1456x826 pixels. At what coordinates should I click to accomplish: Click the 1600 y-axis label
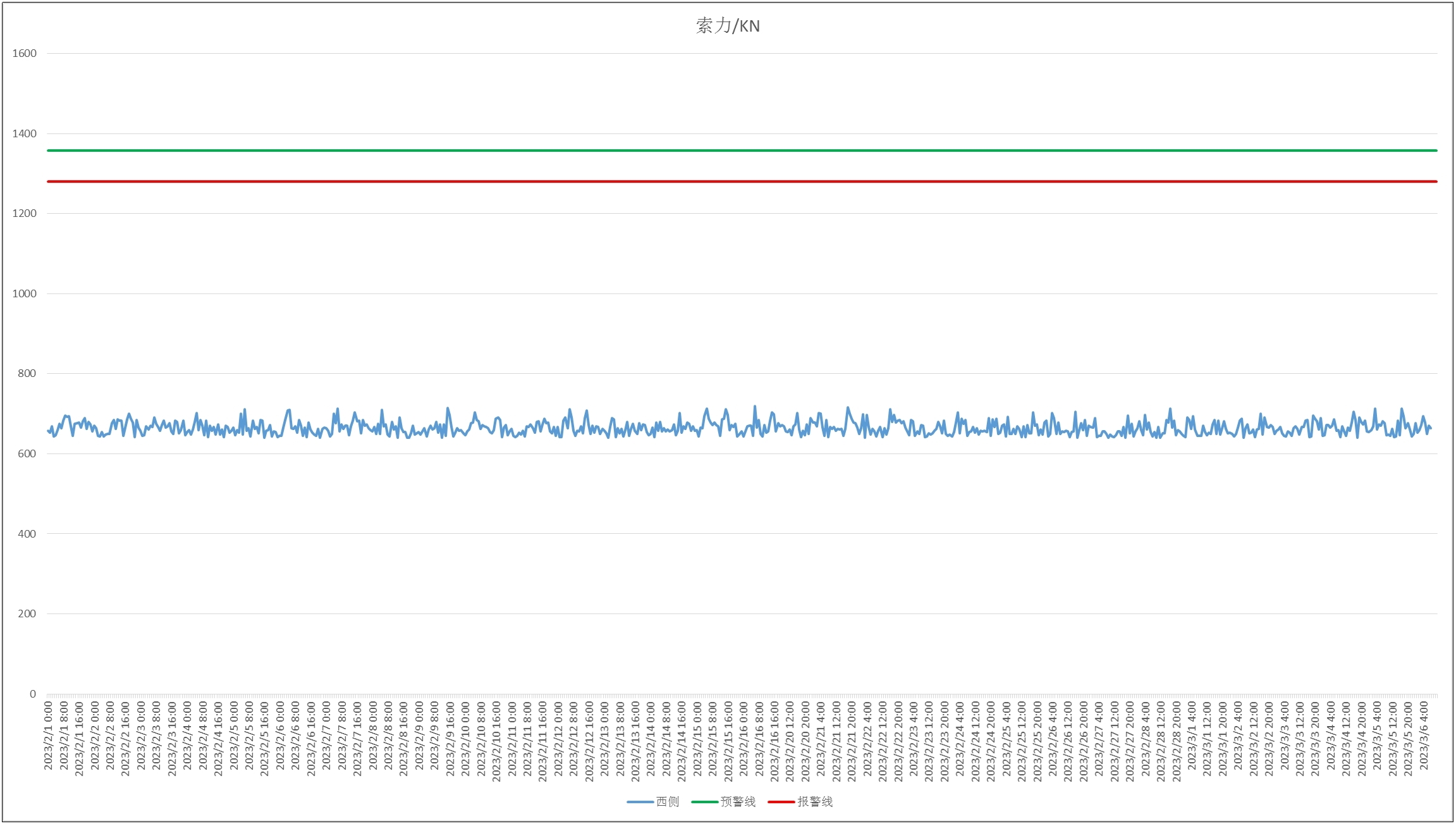pyautogui.click(x=25, y=54)
